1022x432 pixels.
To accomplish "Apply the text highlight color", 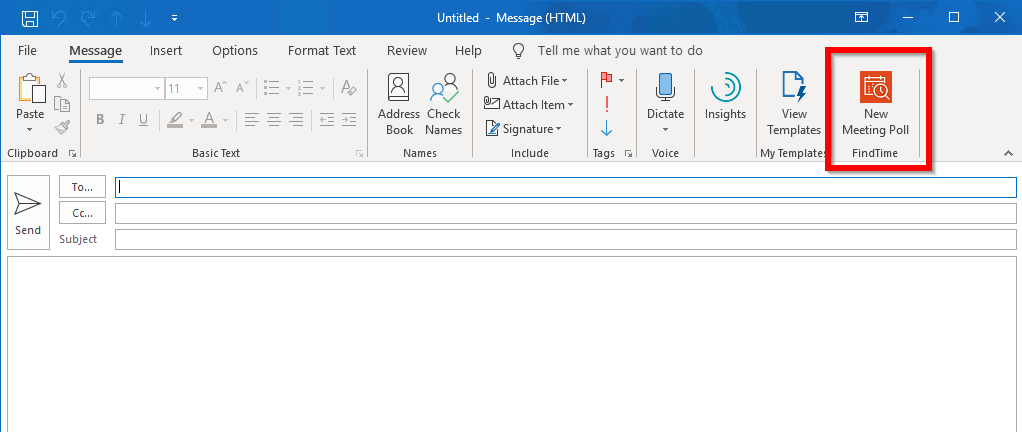I will click(175, 119).
